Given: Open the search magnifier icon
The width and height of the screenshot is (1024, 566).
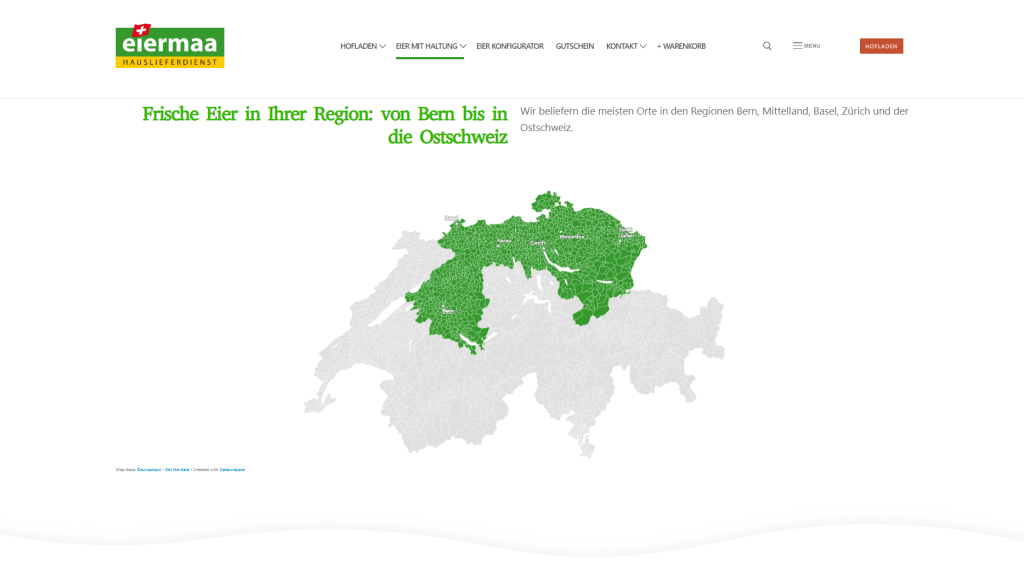Looking at the screenshot, I should 767,46.
